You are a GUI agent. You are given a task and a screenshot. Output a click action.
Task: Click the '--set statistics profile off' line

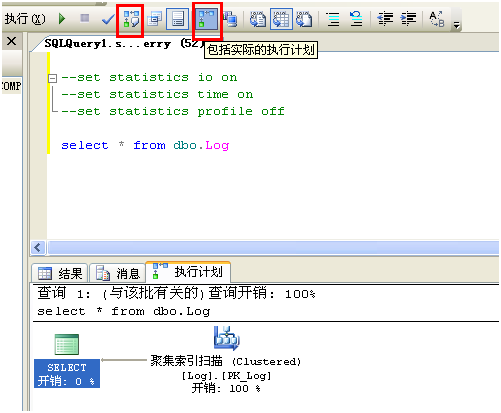point(173,111)
